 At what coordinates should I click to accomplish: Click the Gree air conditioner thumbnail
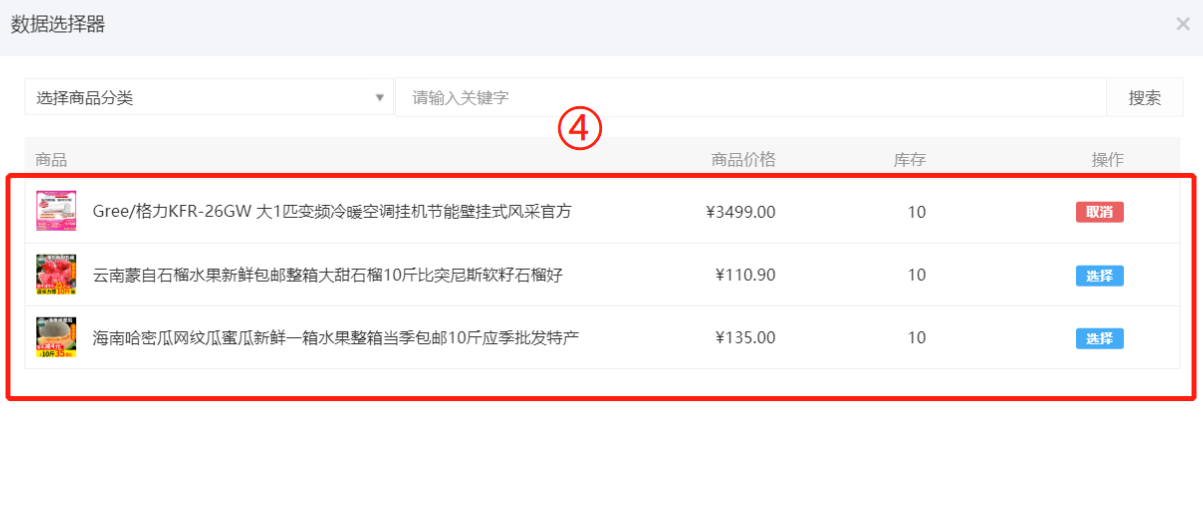point(57,211)
